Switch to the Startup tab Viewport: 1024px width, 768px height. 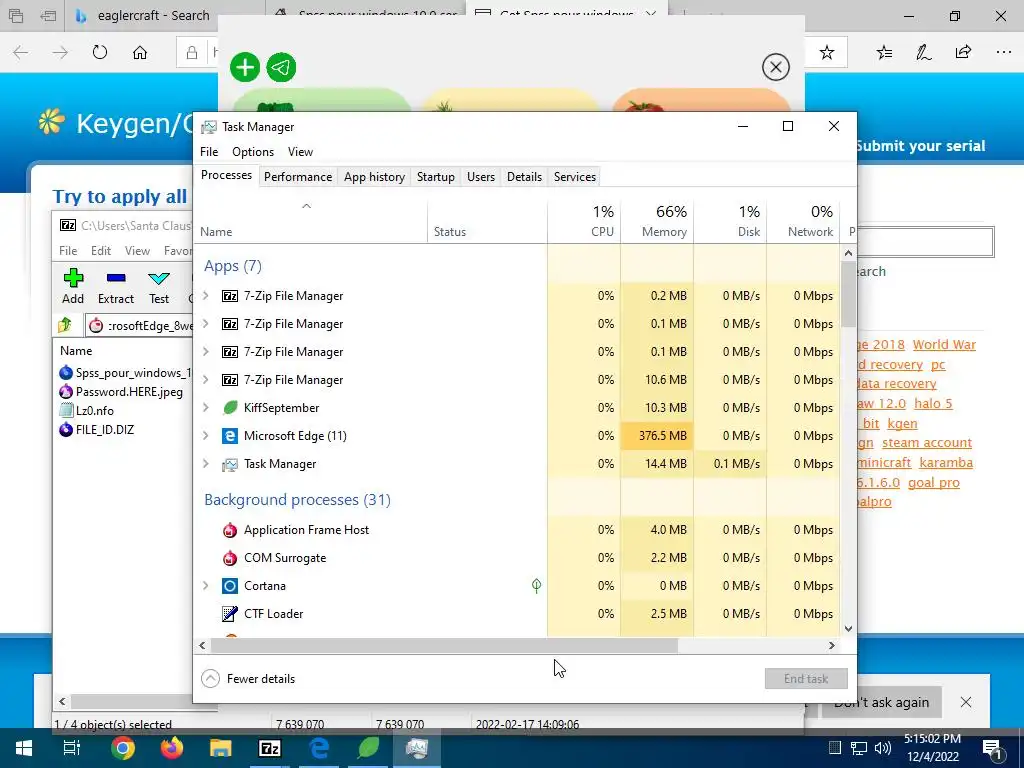(436, 177)
